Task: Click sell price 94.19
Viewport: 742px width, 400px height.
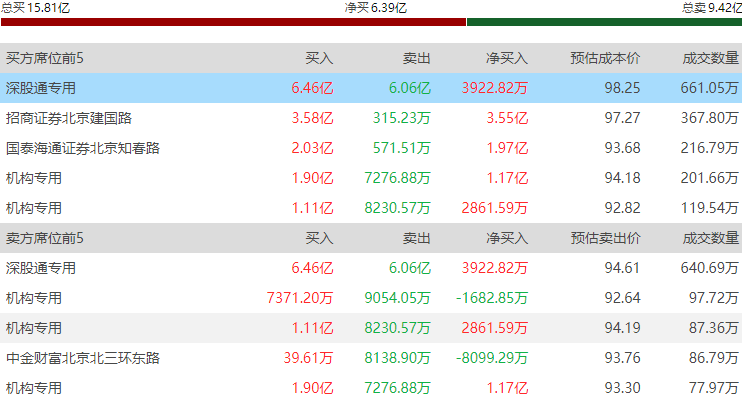Action: tap(622, 328)
